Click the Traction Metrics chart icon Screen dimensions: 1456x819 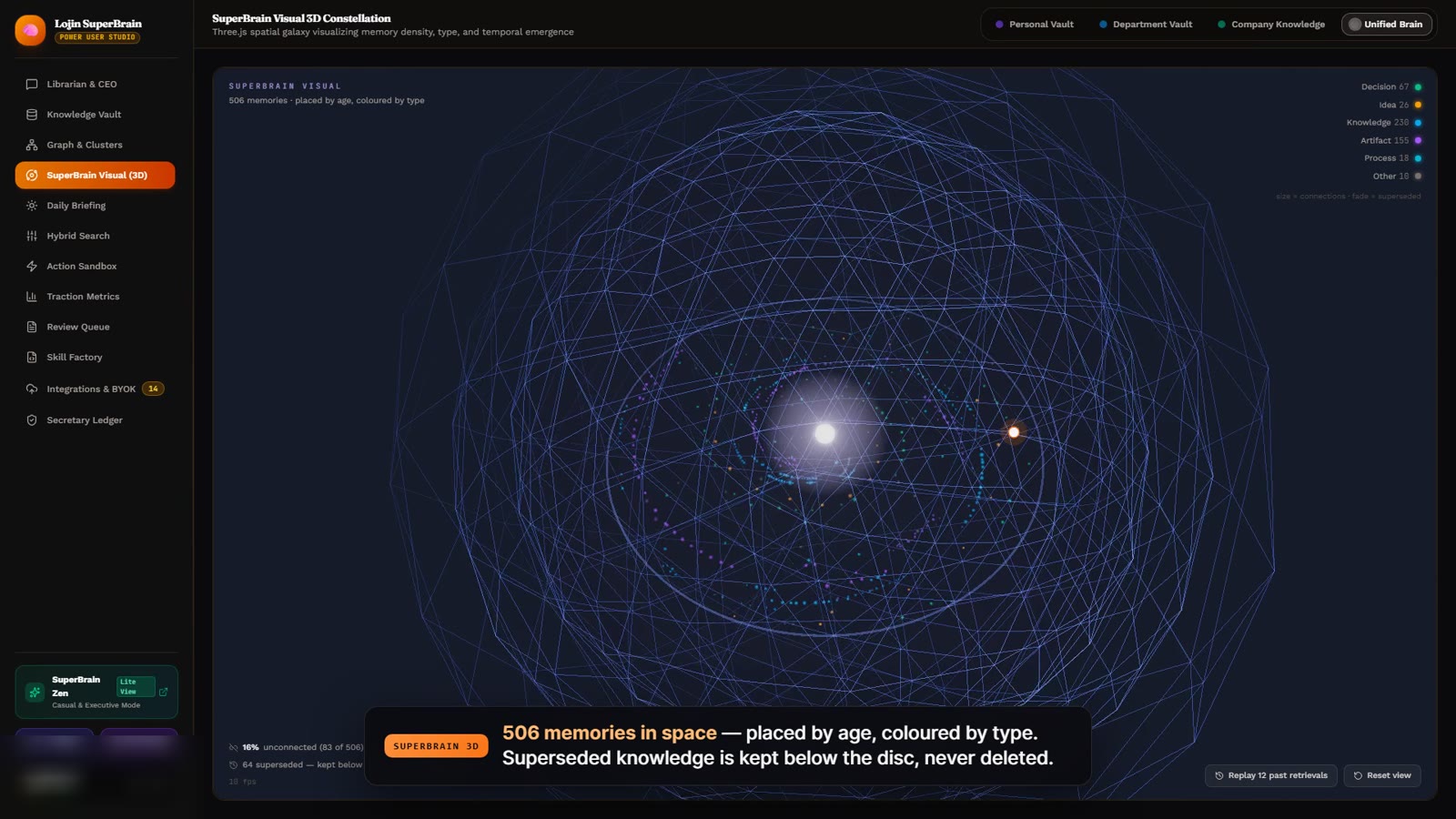pyautogui.click(x=32, y=297)
